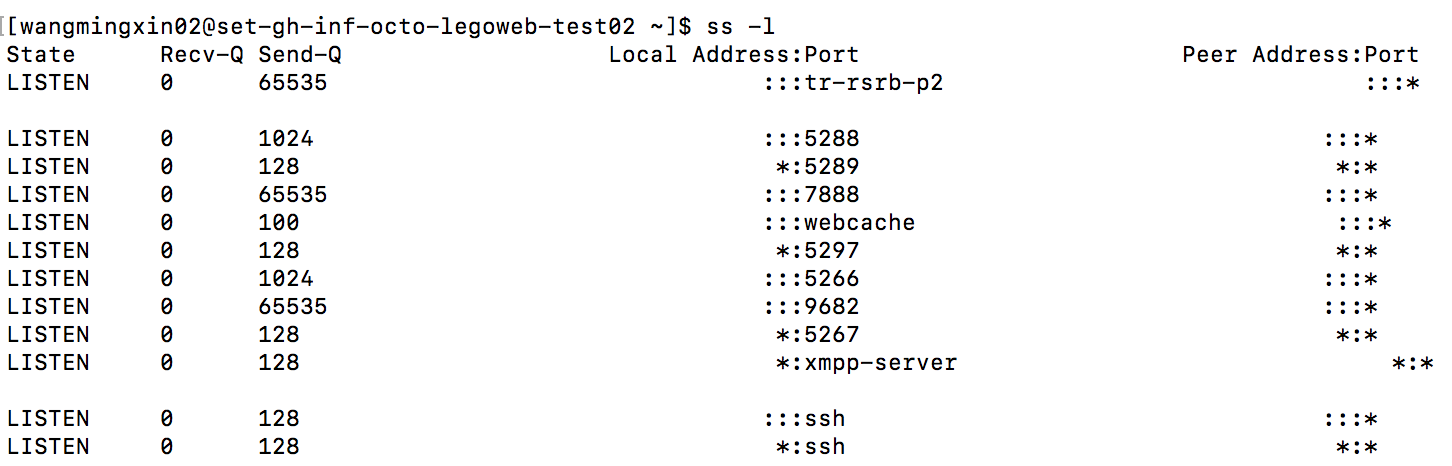
Task: Click the local port 5289 entry
Action: [x=817, y=166]
